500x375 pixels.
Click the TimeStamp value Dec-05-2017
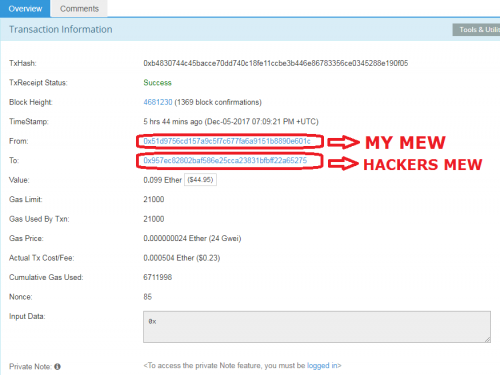[x=231, y=122]
